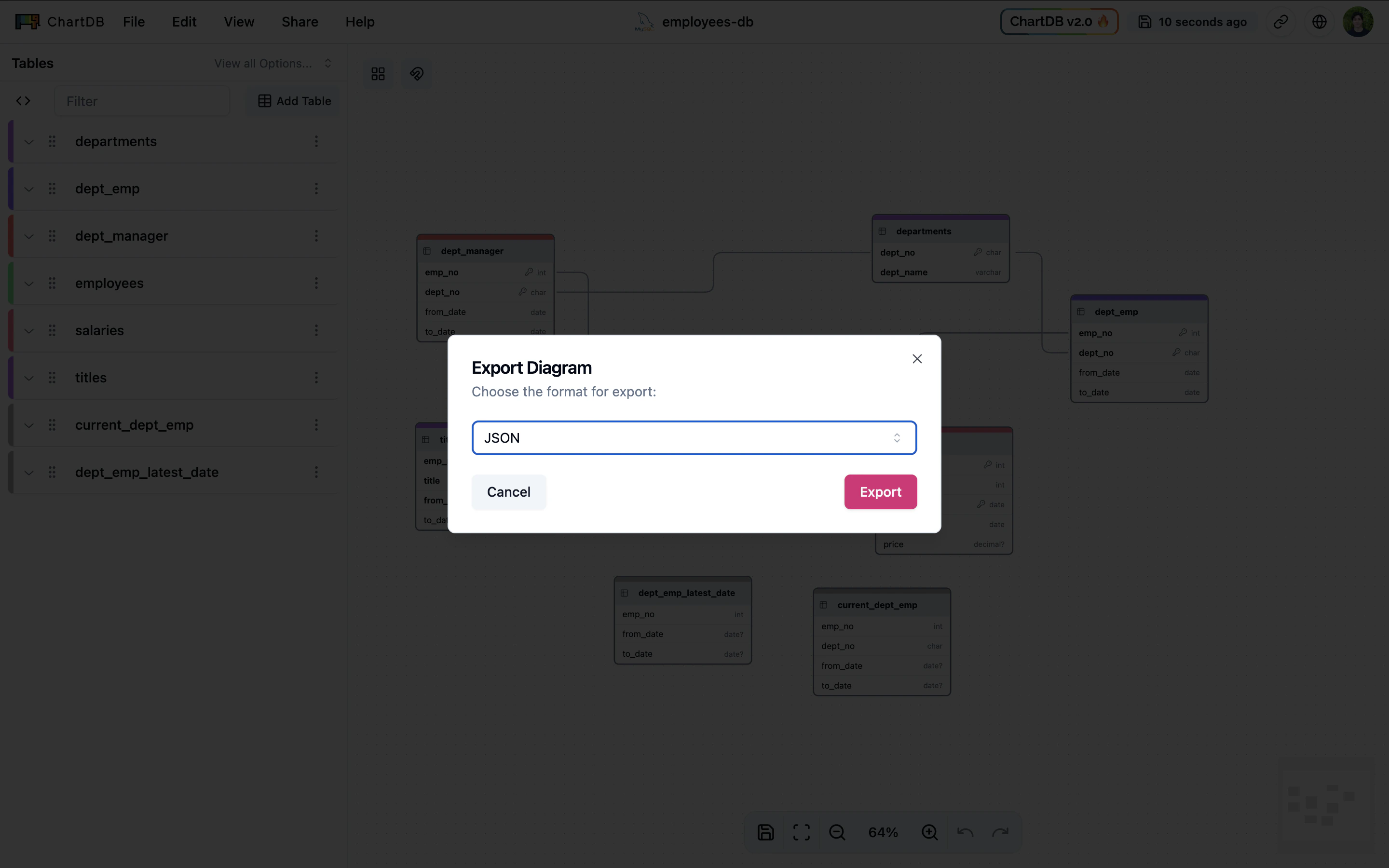Open View all Options selector
1389x868 pixels.
[272, 63]
